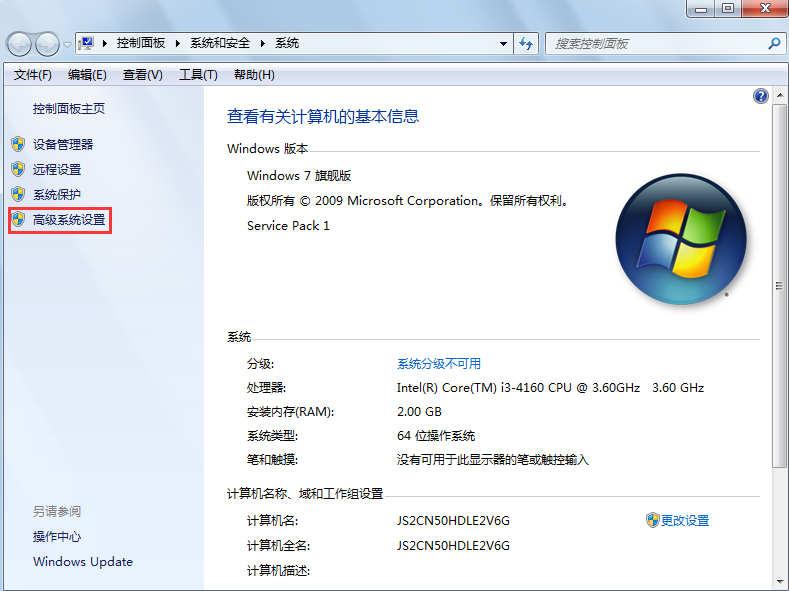Click the blue help question mark icon
This screenshot has height=591, width=789.
[x=760, y=96]
